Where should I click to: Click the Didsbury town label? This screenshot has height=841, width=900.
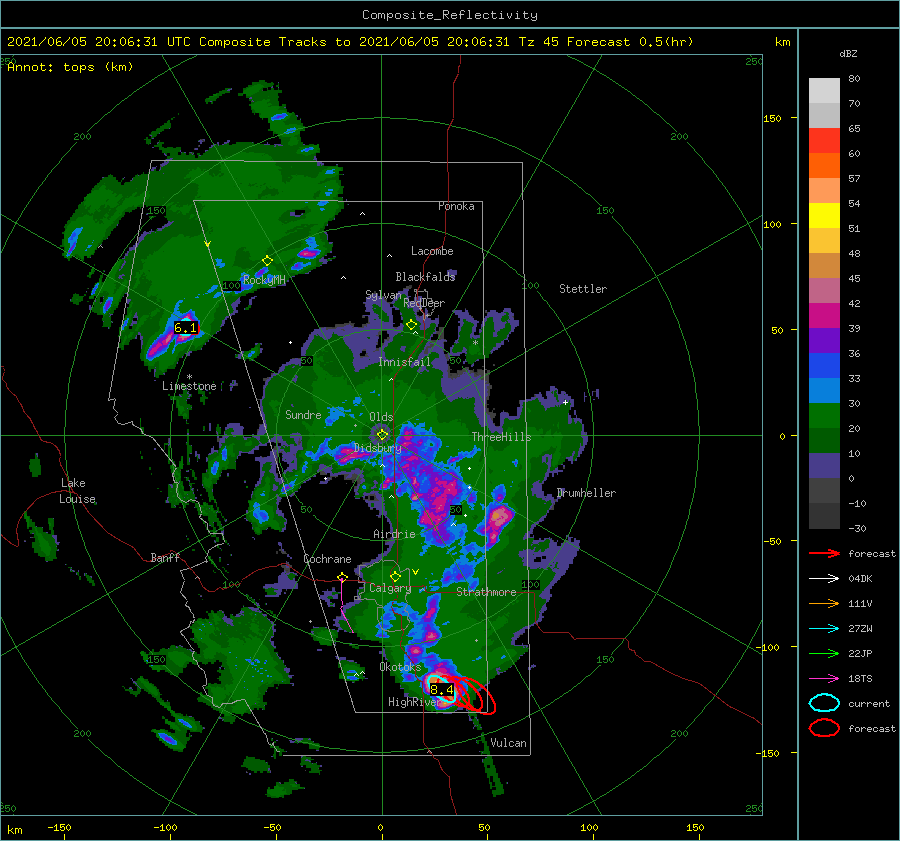point(378,448)
